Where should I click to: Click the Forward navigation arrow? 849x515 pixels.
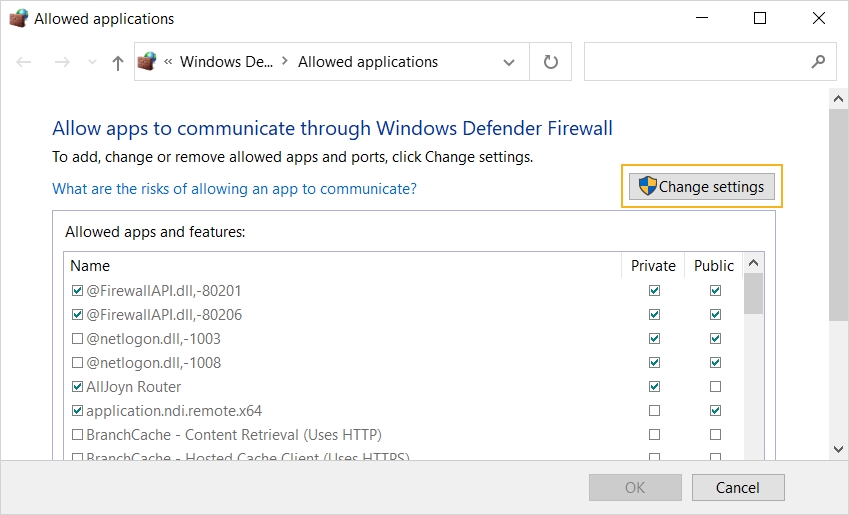[x=62, y=62]
